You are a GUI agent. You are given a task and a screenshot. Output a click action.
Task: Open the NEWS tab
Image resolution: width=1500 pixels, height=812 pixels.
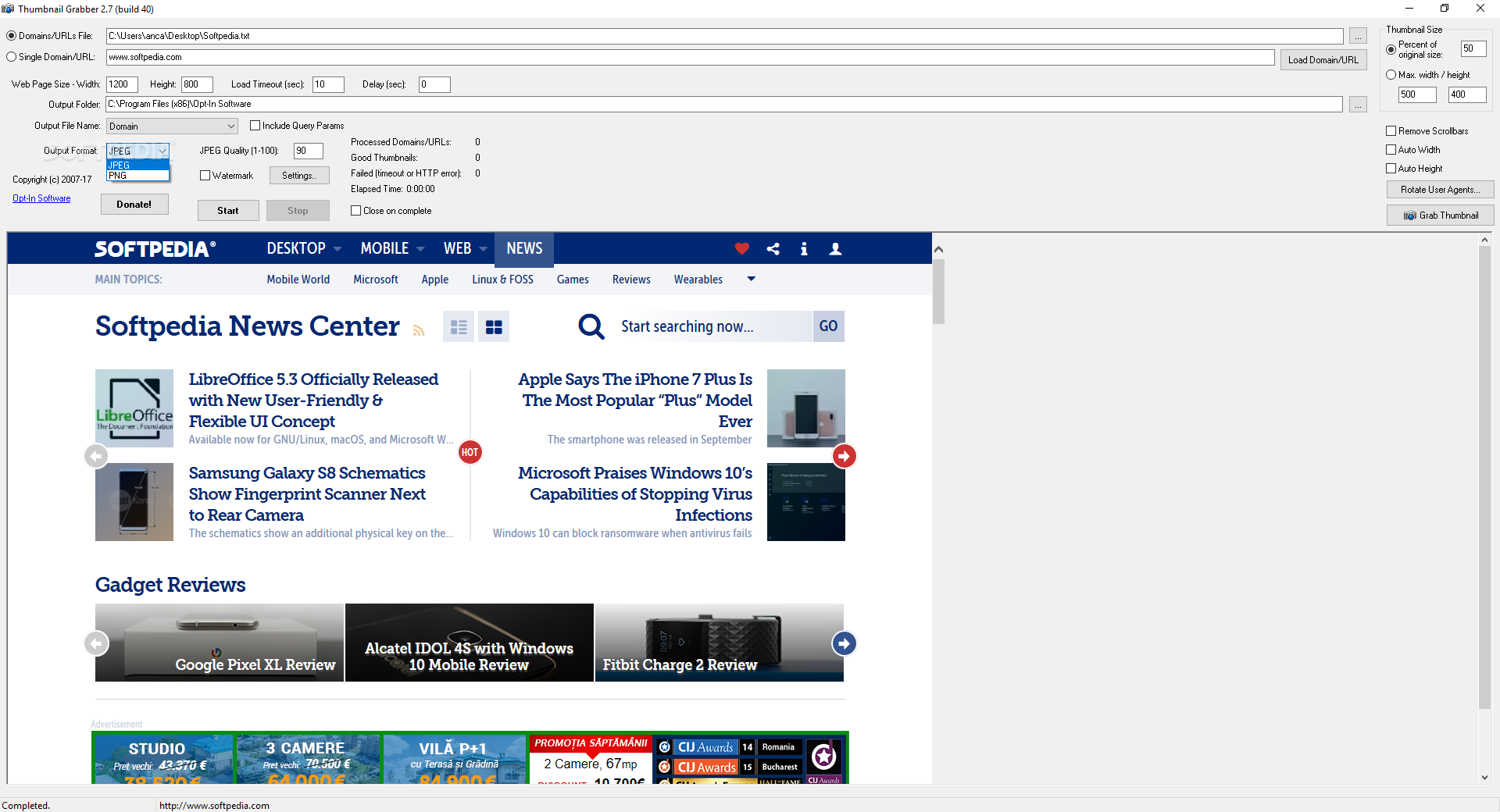(x=524, y=248)
